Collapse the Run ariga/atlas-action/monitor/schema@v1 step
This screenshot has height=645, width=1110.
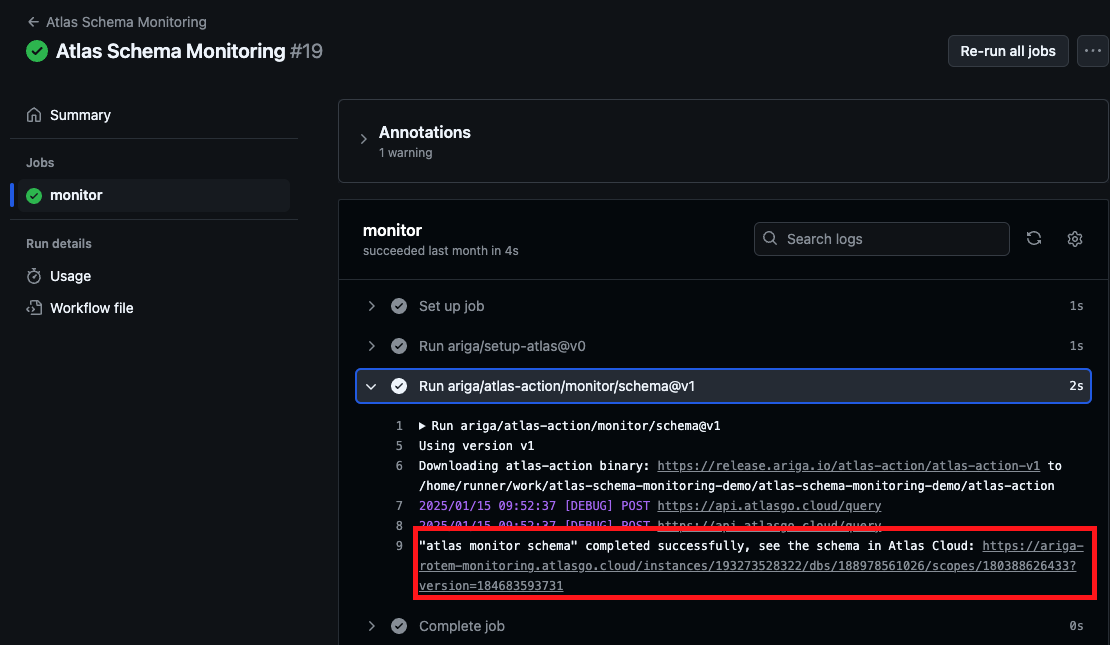371,386
